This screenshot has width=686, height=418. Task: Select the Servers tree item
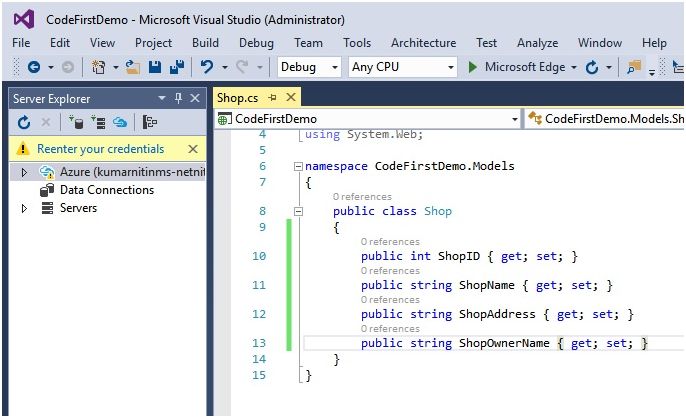point(78,208)
